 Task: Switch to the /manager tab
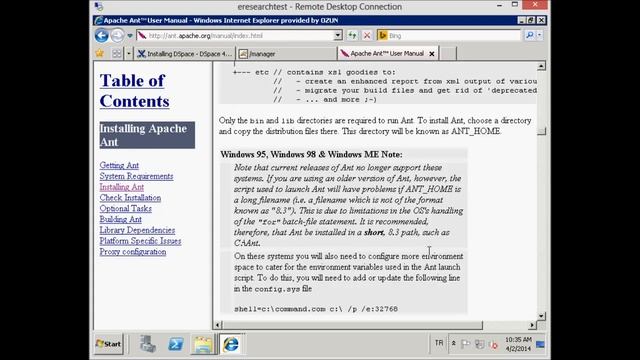point(287,53)
